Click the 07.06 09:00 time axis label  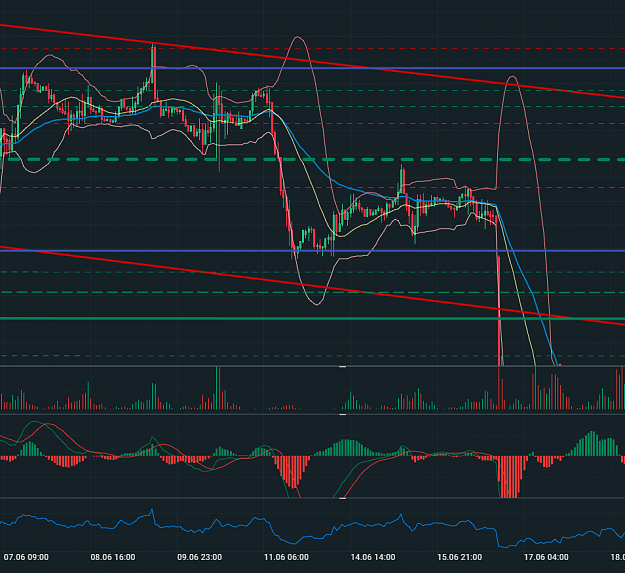[x=26, y=557]
